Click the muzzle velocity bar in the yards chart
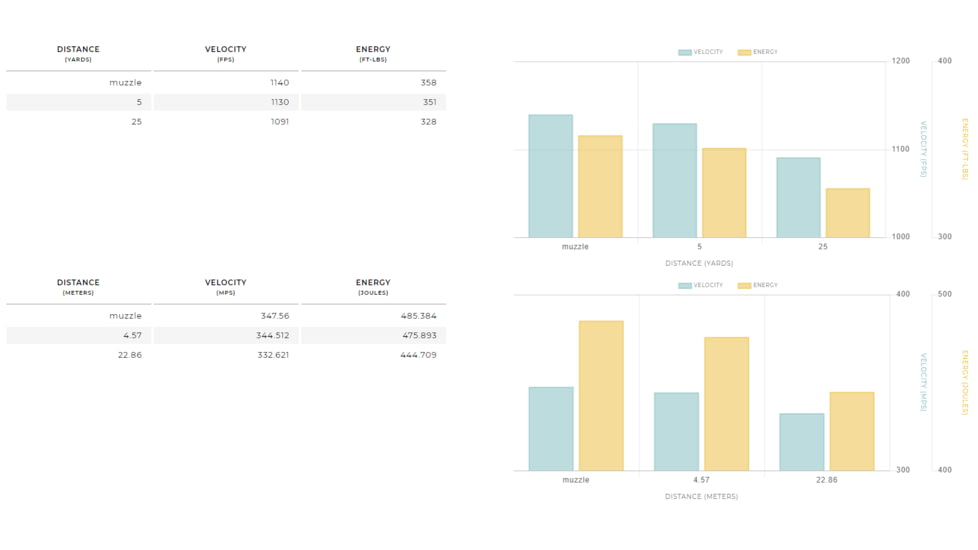978x550 pixels. tap(550, 176)
